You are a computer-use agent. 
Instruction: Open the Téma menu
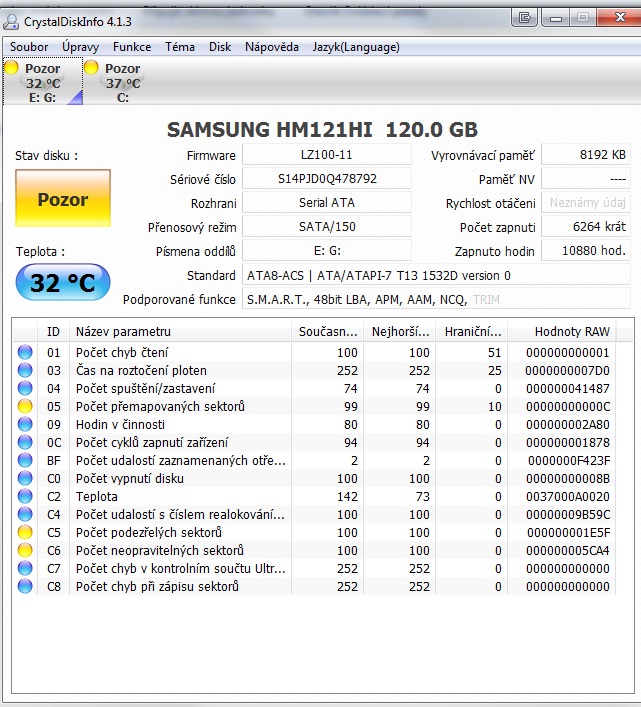point(180,47)
